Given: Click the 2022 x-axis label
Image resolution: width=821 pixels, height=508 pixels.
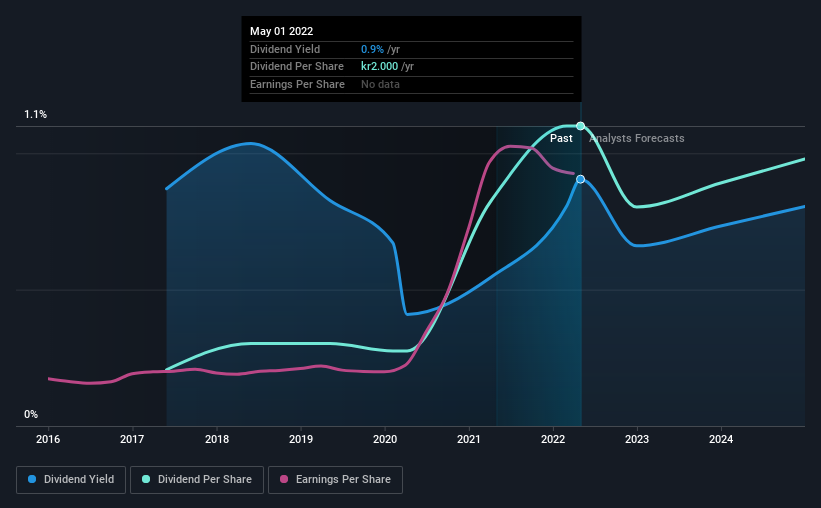Looking at the screenshot, I should coord(553,439).
